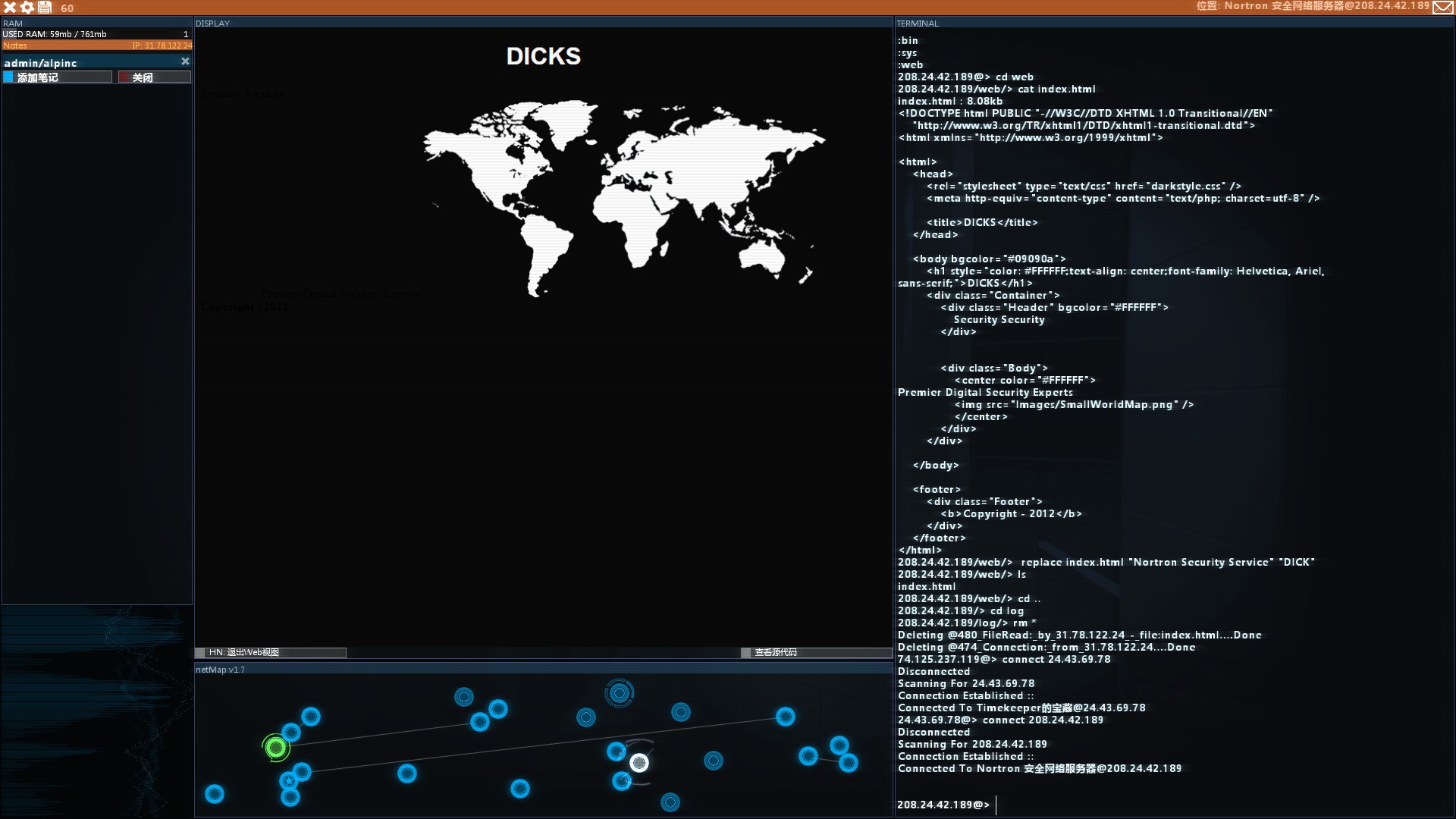Close the admin/alpinc note with its X
Screen dimensions: 1456x819
[x=185, y=61]
